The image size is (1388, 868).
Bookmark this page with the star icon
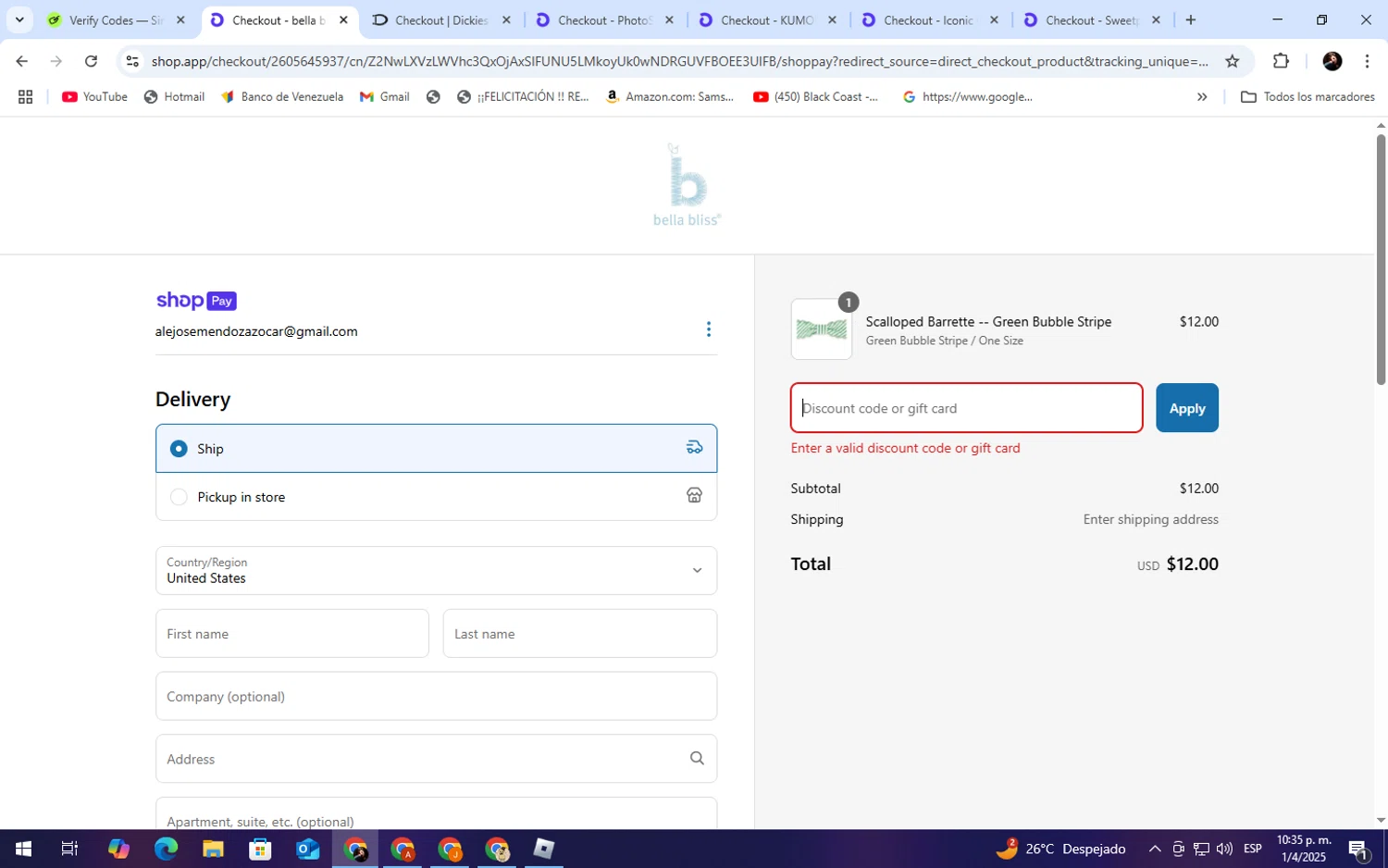1232,61
